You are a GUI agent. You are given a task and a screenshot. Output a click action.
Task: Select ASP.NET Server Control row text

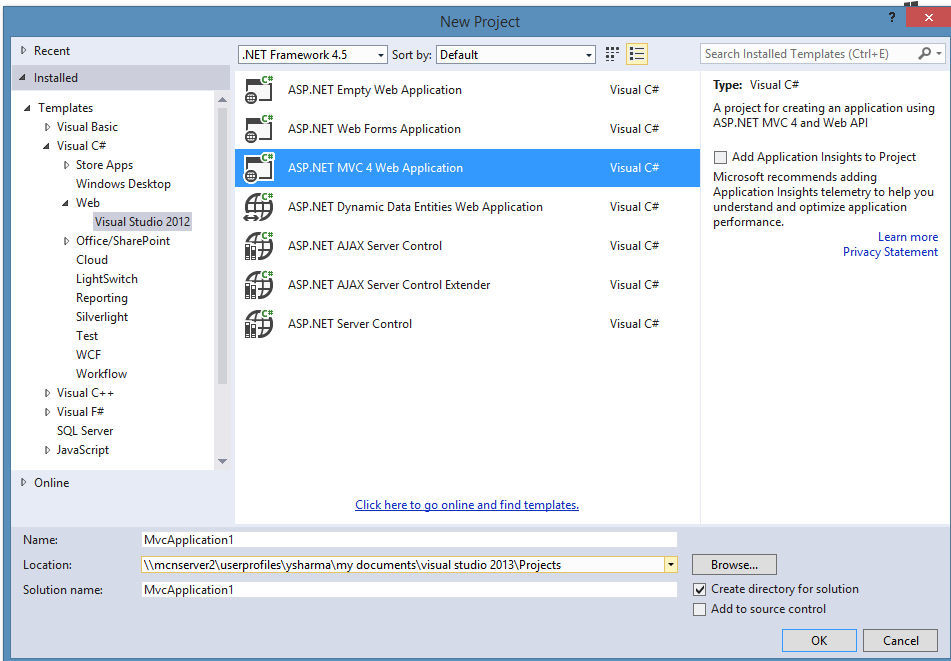pos(350,324)
